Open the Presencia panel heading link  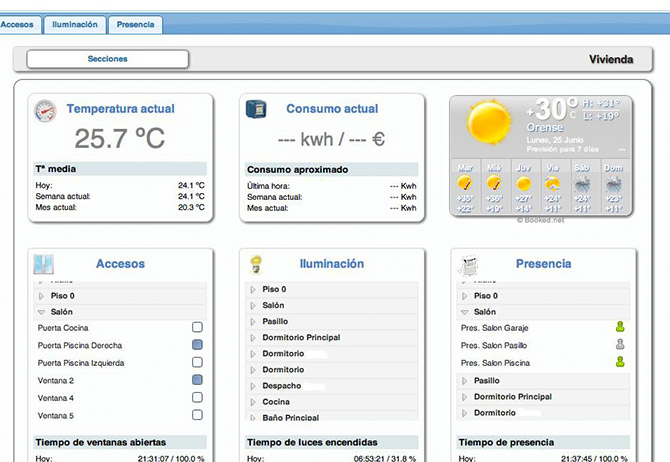[x=544, y=264]
